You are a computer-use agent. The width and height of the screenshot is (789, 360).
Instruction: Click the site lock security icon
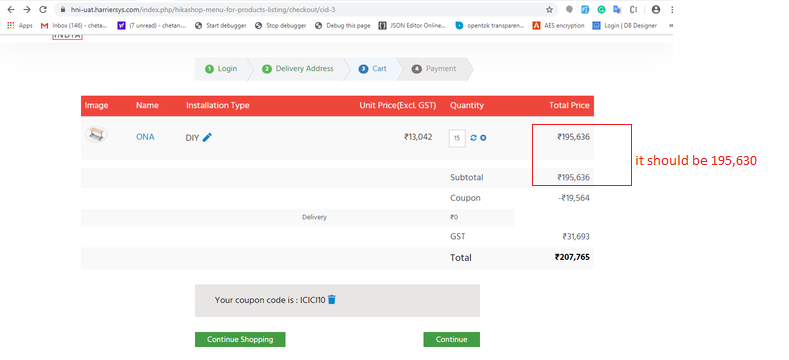point(63,10)
